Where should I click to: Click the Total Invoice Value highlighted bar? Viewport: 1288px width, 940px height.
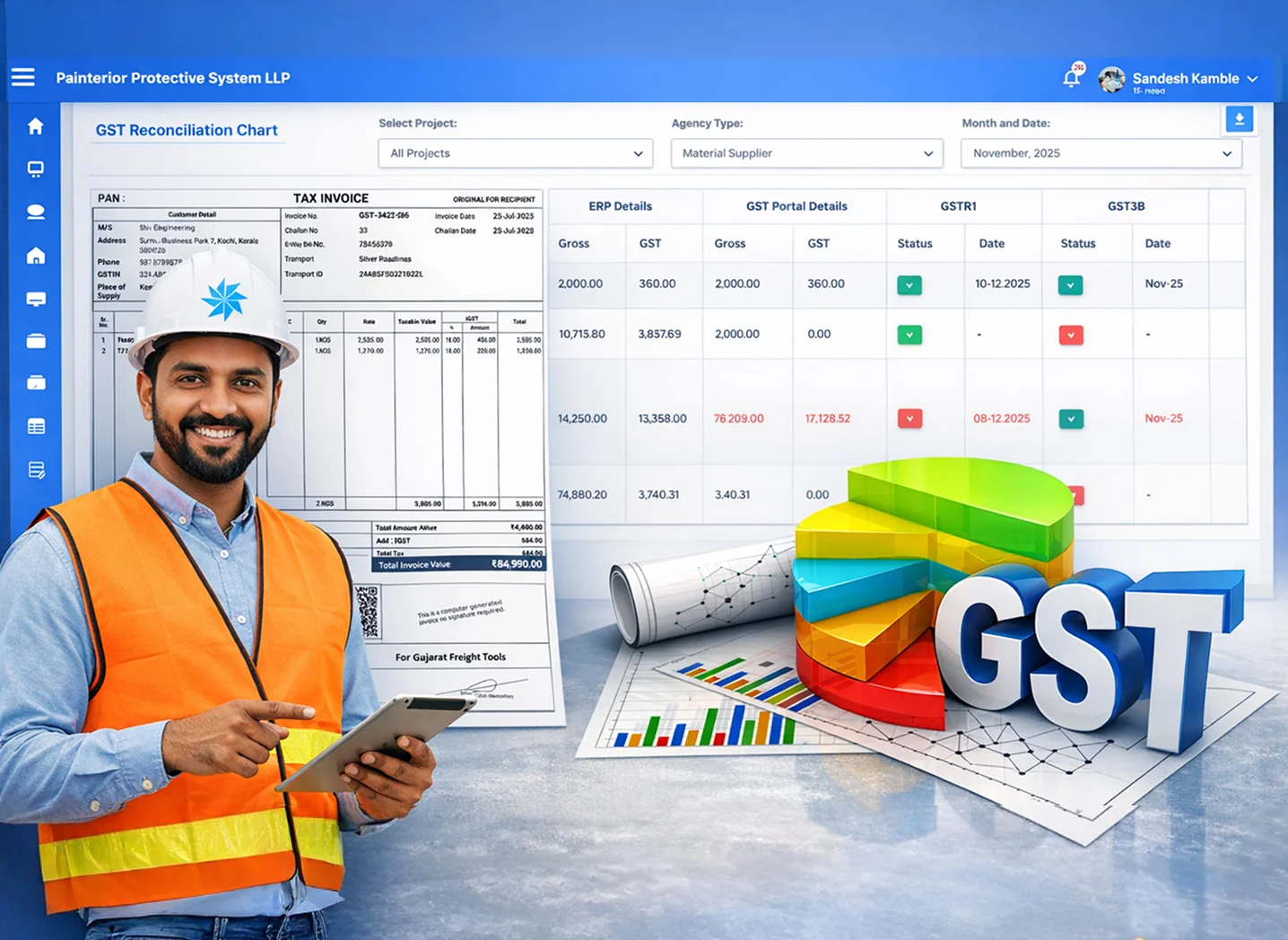(458, 564)
